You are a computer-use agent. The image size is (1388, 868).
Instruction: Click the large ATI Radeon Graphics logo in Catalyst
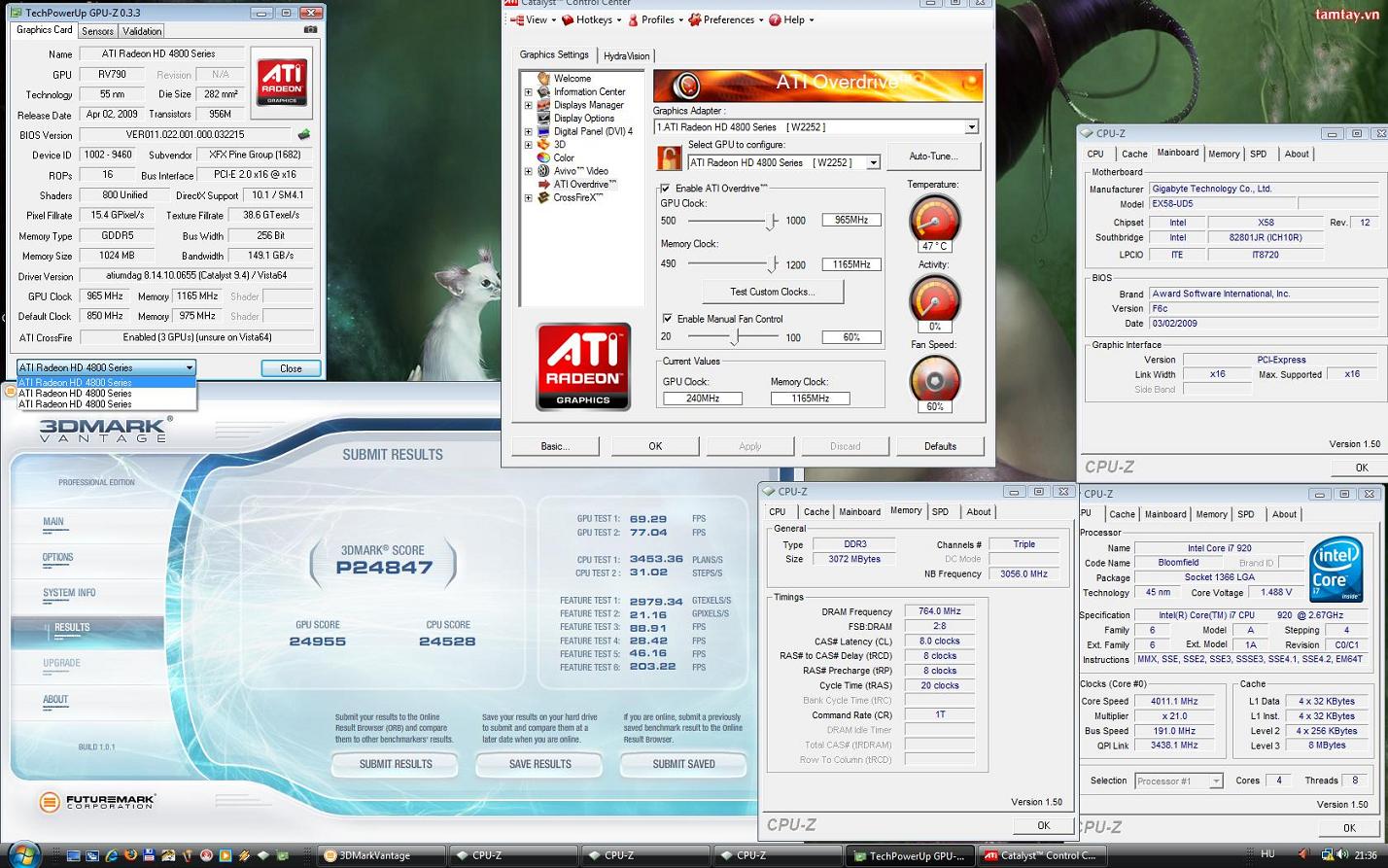click(x=583, y=366)
